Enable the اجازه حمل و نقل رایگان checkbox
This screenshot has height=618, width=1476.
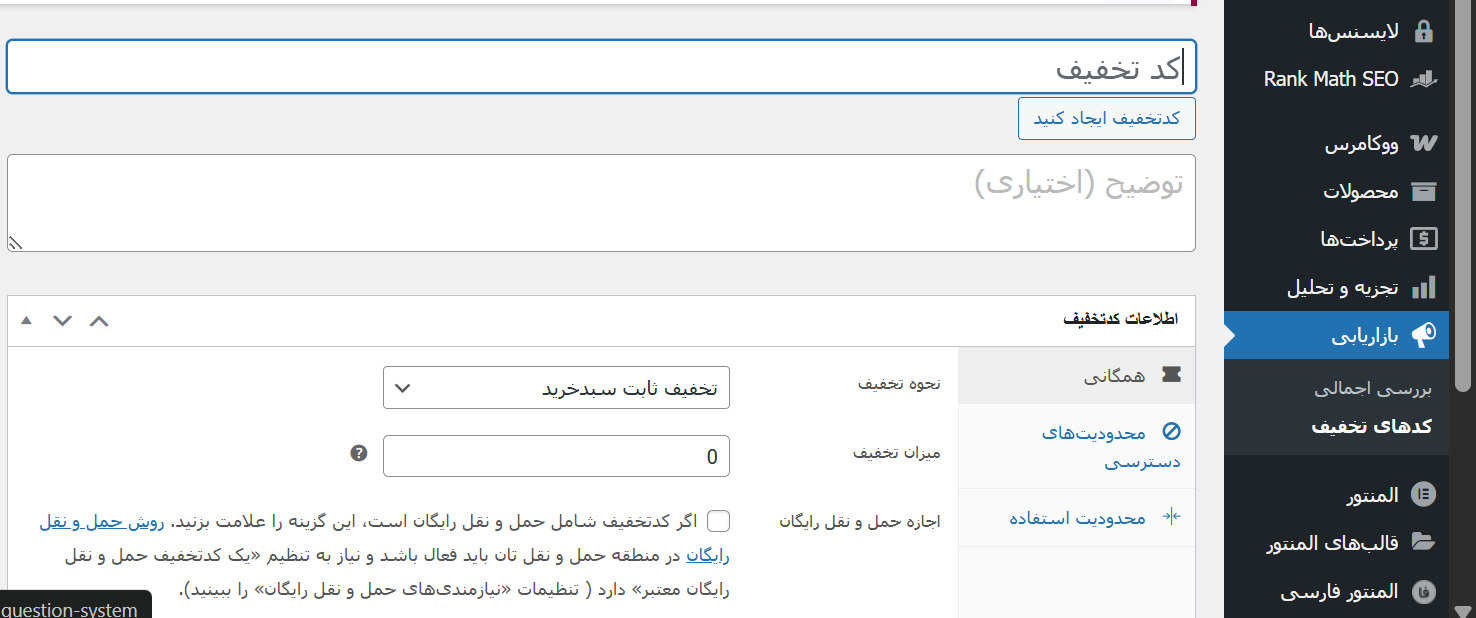point(718,521)
